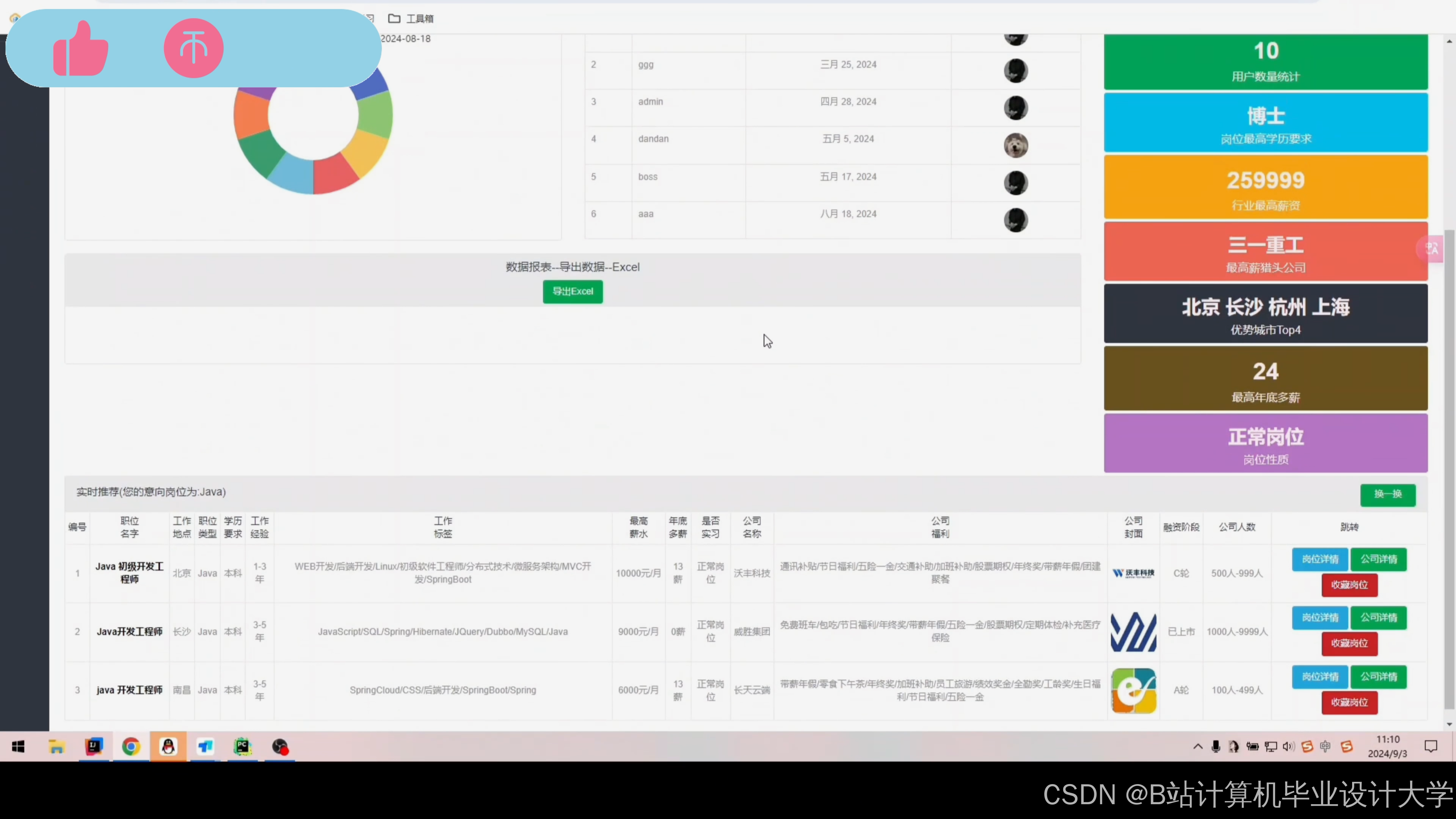The width and height of the screenshot is (1456, 819).
Task: Click 收藏岗位 for java 开发工程师 南昌 row
Action: tap(1349, 702)
